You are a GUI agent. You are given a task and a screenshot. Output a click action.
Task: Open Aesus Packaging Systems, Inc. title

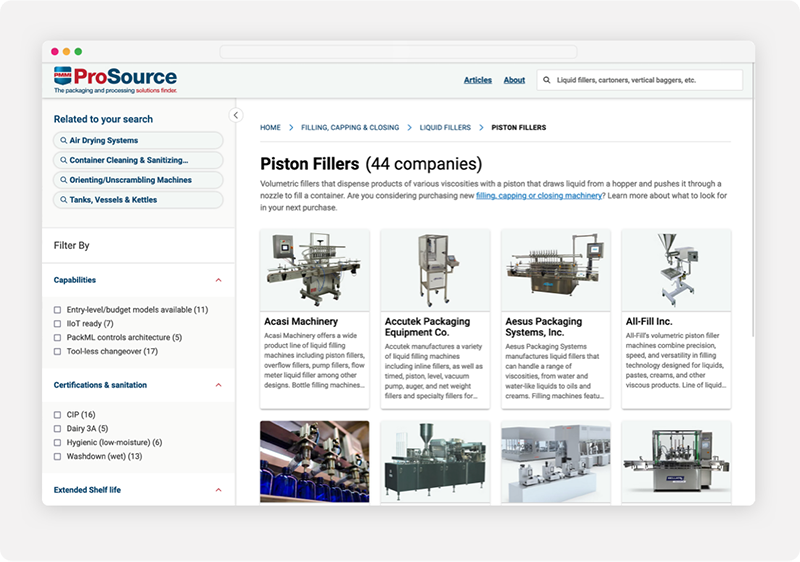coord(543,327)
